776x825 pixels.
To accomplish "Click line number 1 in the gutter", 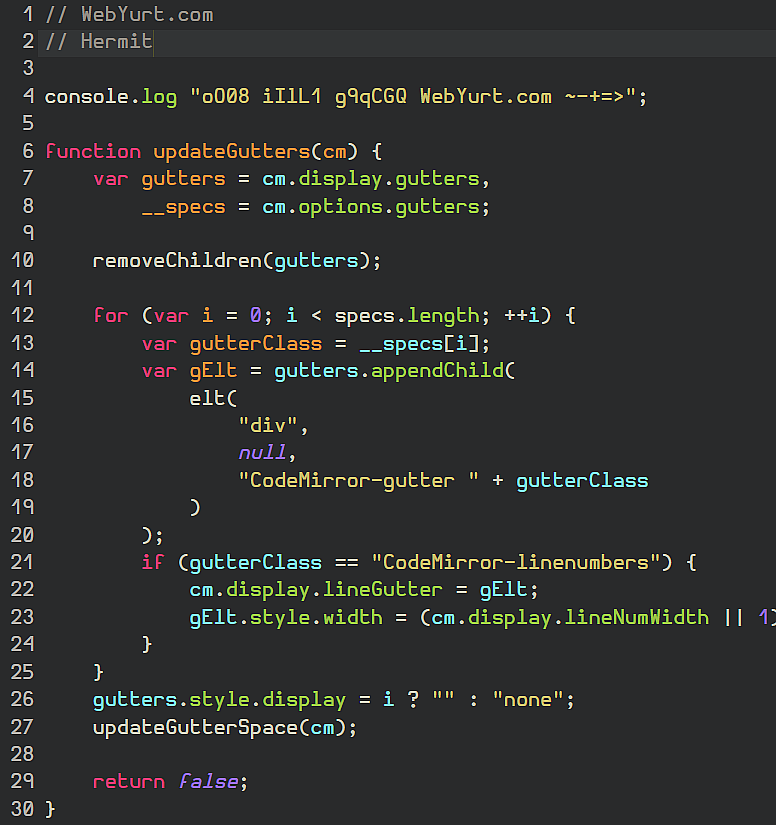I will coord(28,14).
